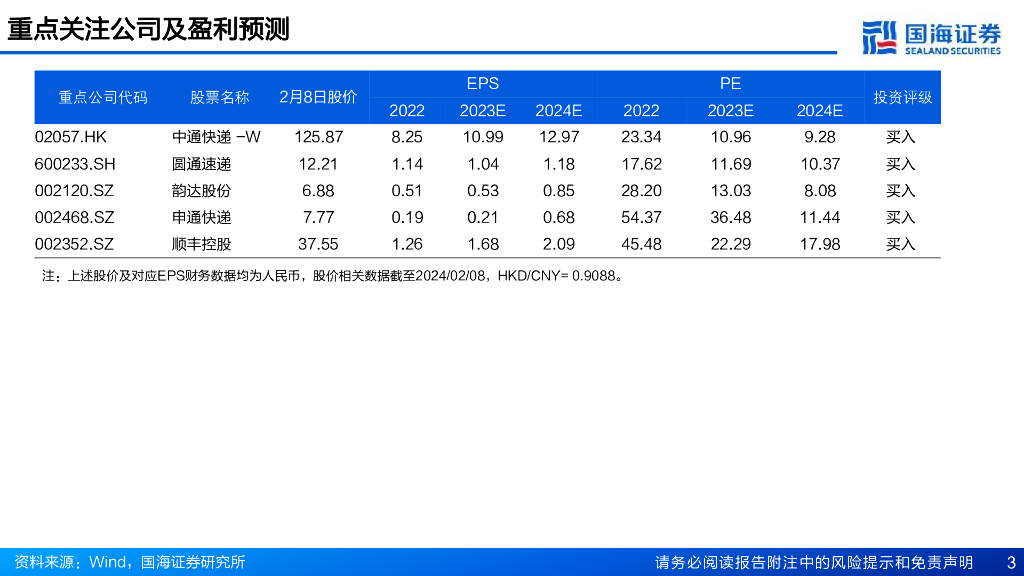
Task: Select share price 125.87
Action: tap(318, 137)
